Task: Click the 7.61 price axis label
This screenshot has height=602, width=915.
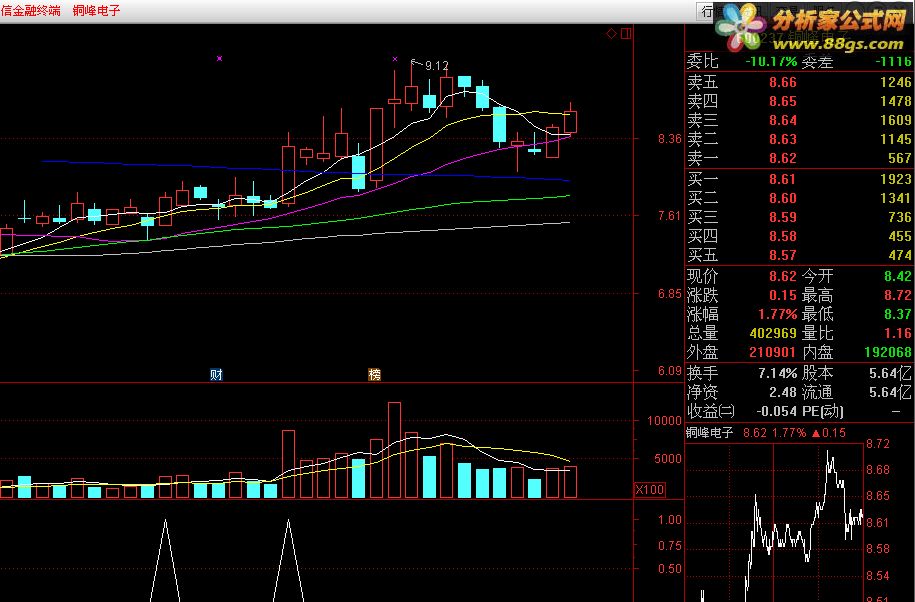Action: pos(669,216)
